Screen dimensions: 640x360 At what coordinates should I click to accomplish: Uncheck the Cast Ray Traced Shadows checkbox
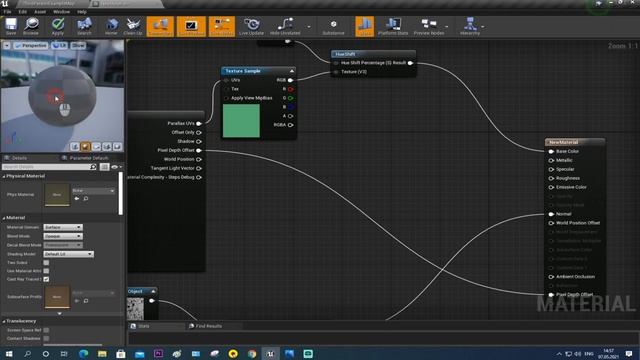pyautogui.click(x=46, y=279)
